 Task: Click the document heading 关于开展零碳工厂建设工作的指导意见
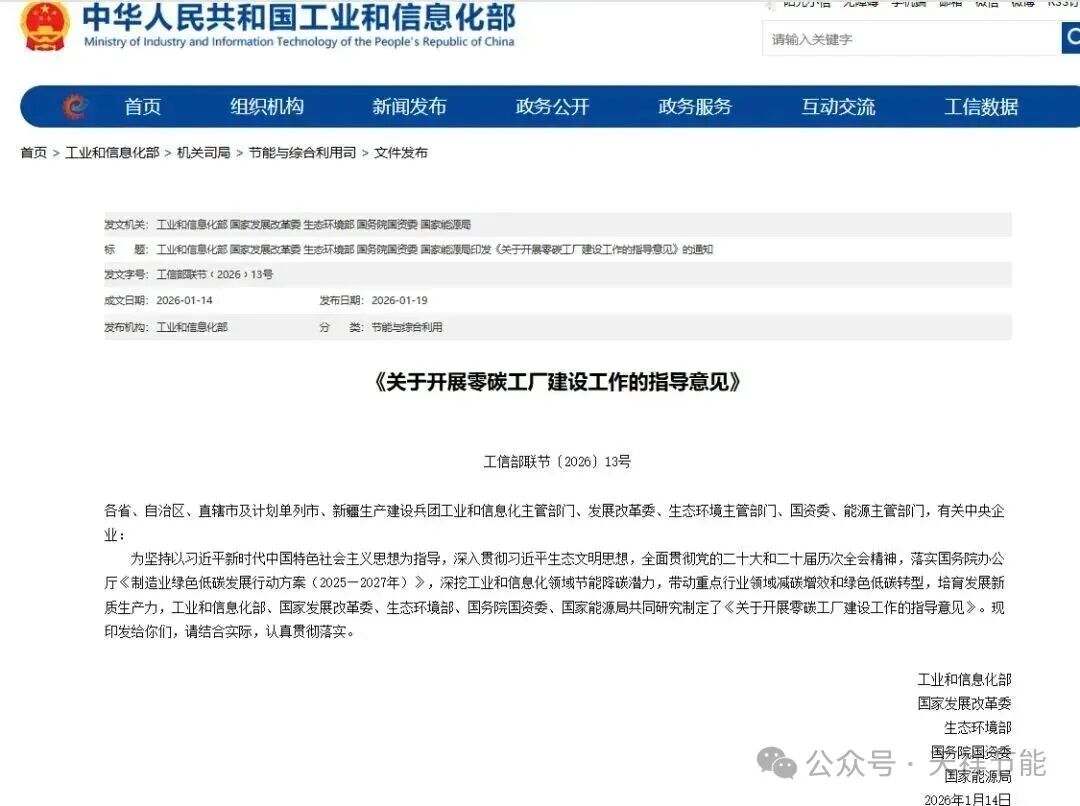pos(557,382)
